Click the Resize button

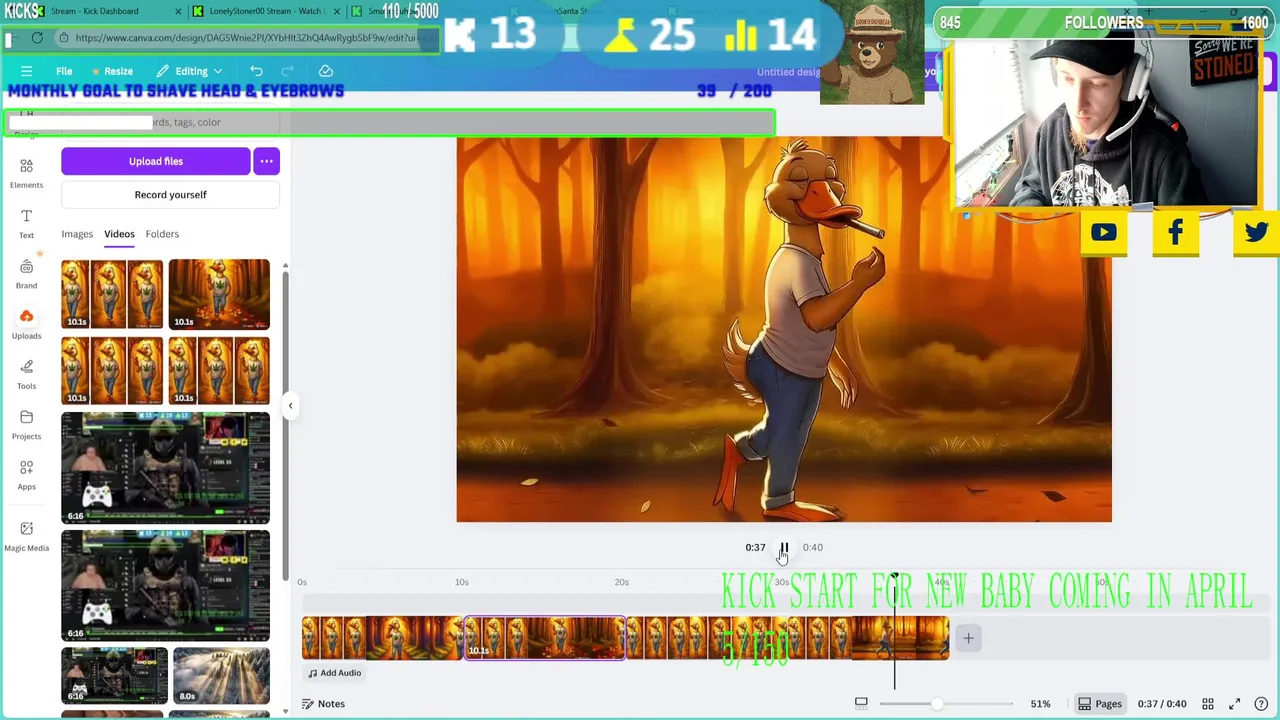coord(111,71)
